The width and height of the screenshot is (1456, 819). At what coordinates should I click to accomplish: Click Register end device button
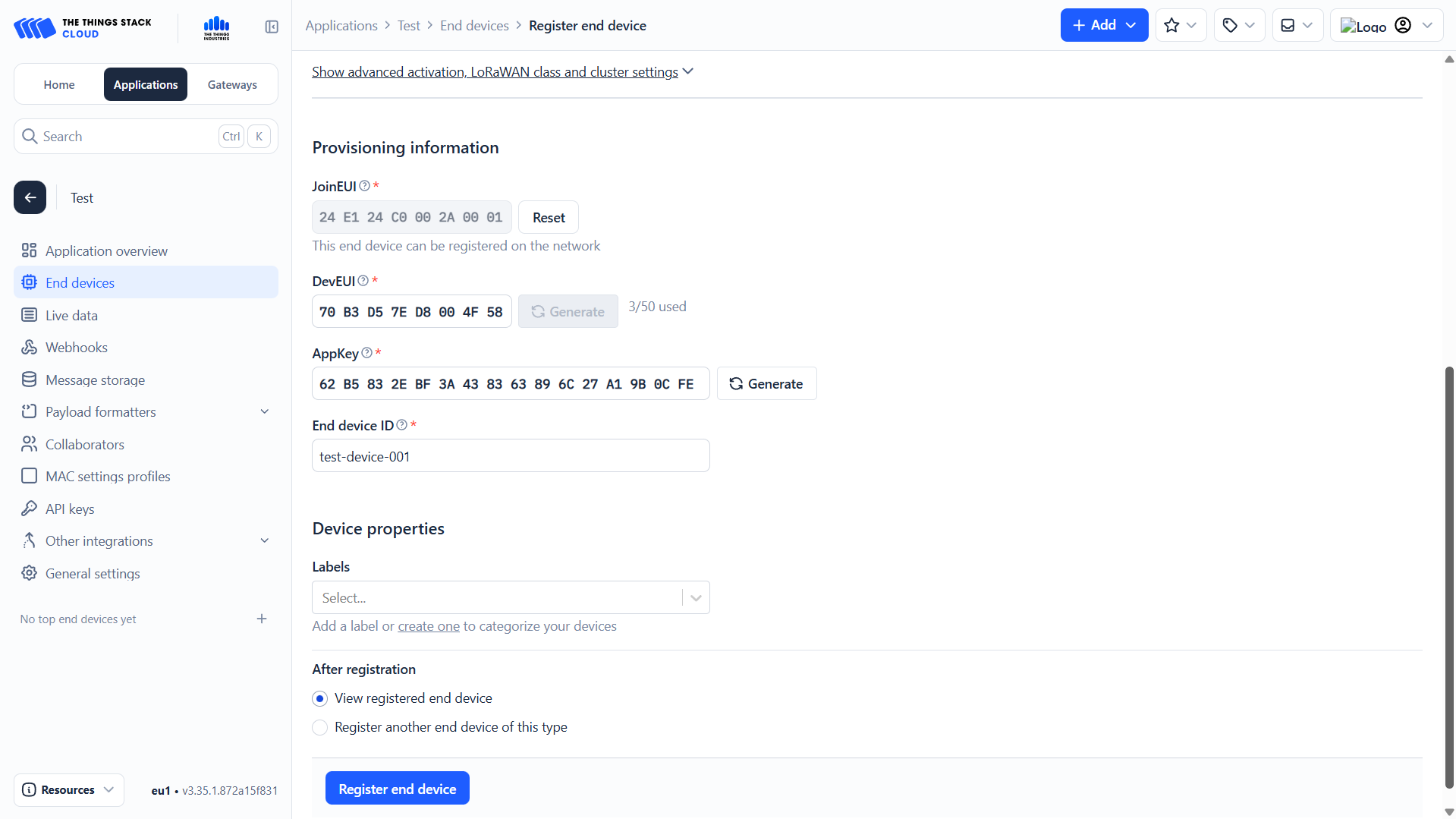[x=397, y=789]
